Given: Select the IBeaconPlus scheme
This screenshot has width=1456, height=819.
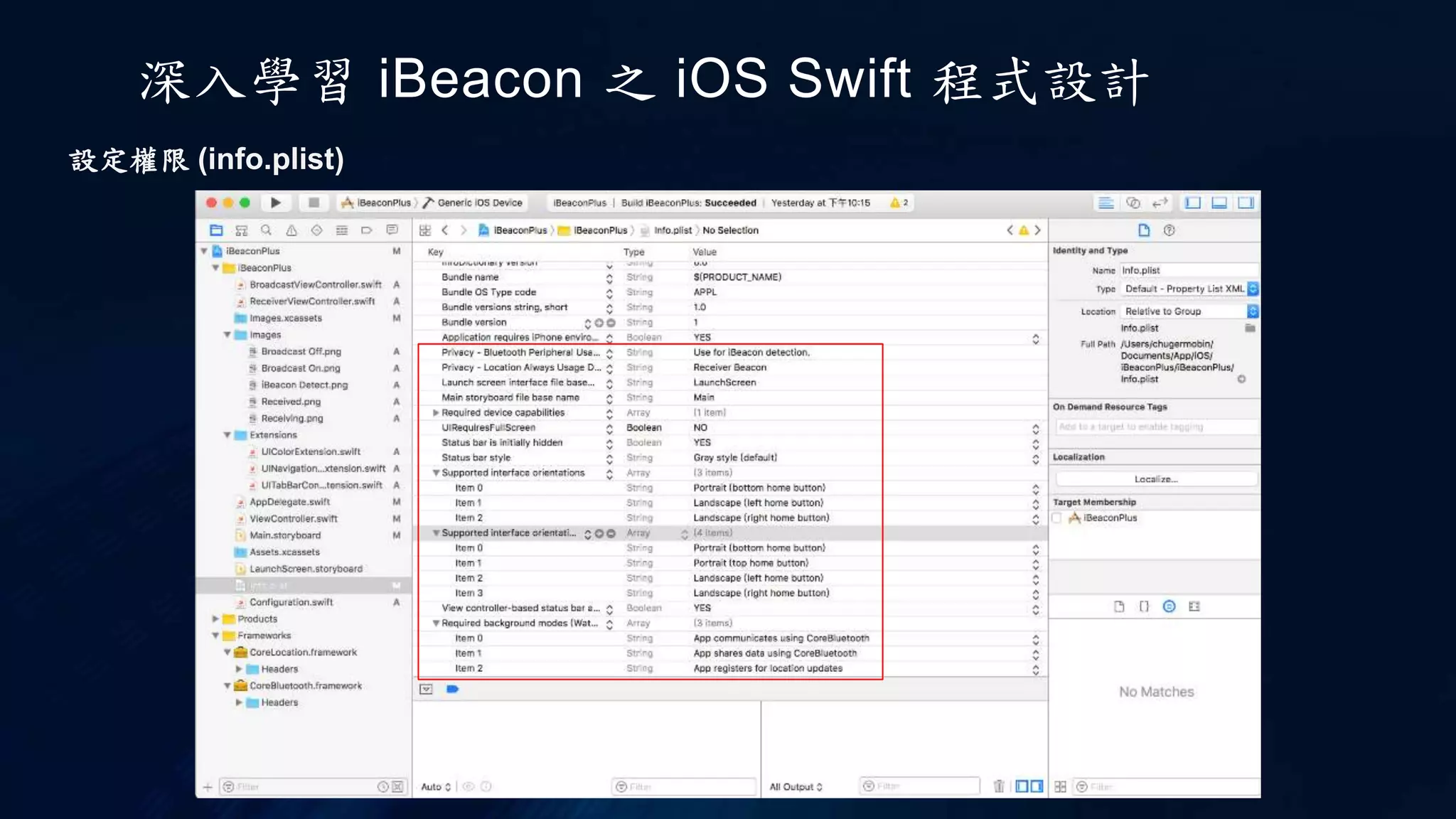Looking at the screenshot, I should pyautogui.click(x=377, y=203).
